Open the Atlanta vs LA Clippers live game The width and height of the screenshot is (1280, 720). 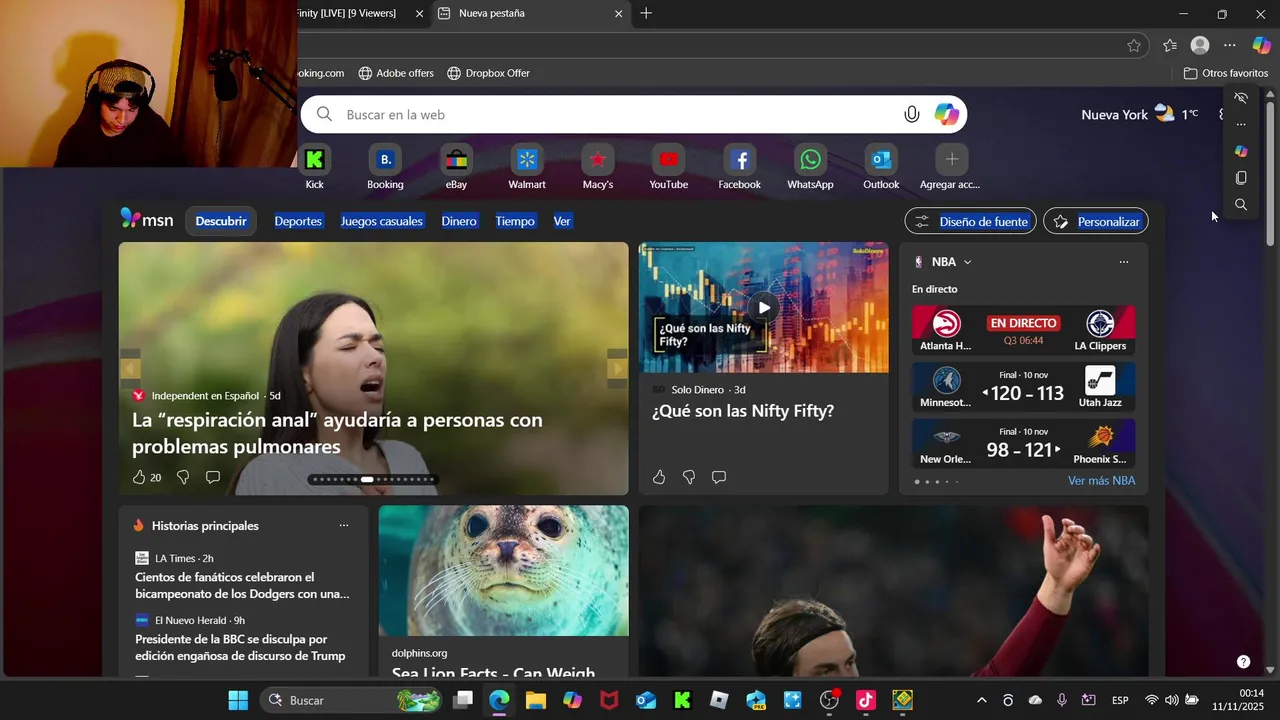pos(1024,330)
